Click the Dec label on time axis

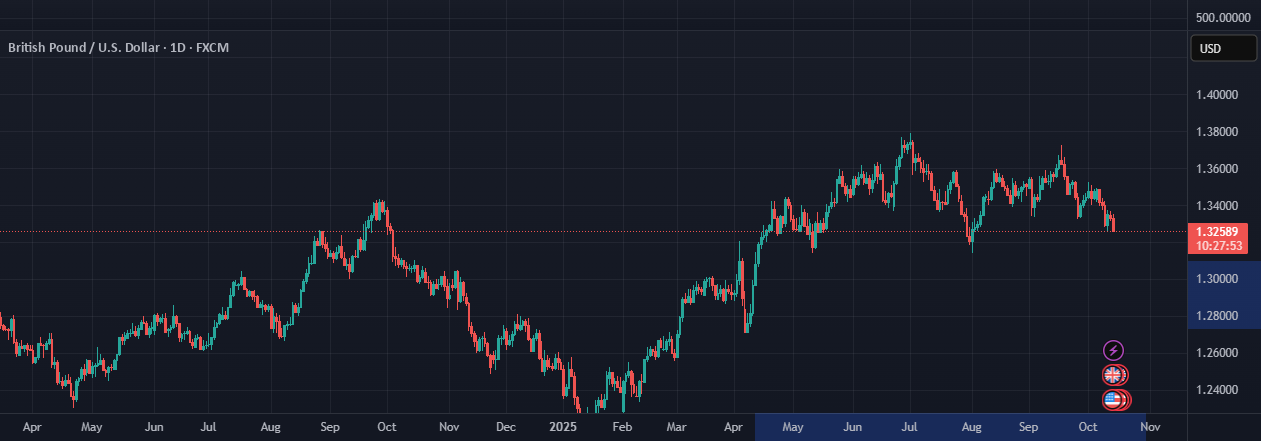pyautogui.click(x=505, y=427)
